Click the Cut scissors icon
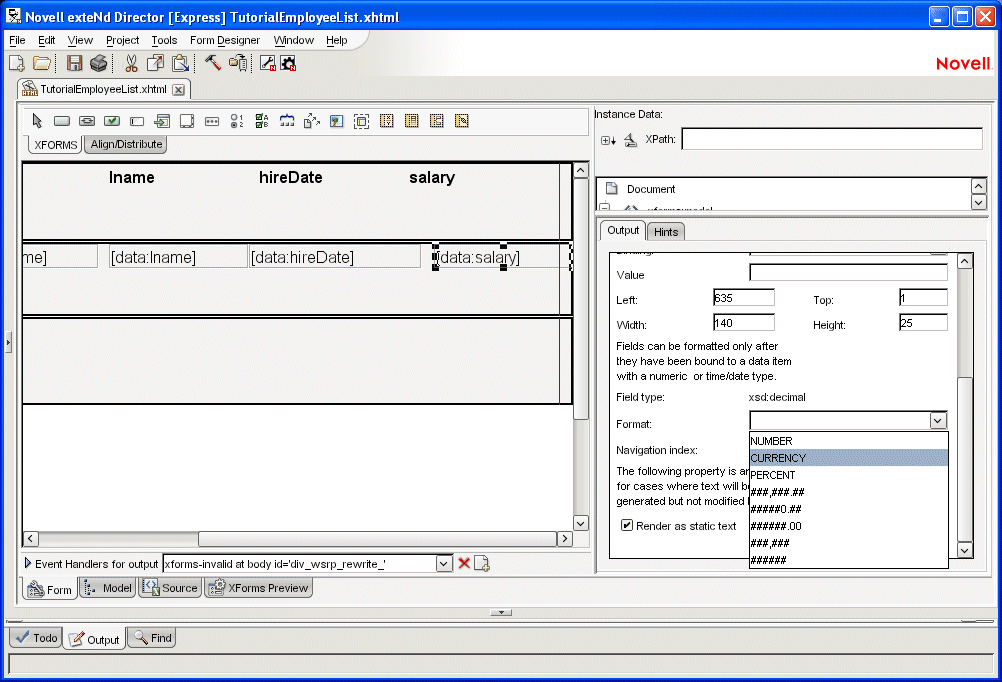This screenshot has height=682, width=1002. 130,63
